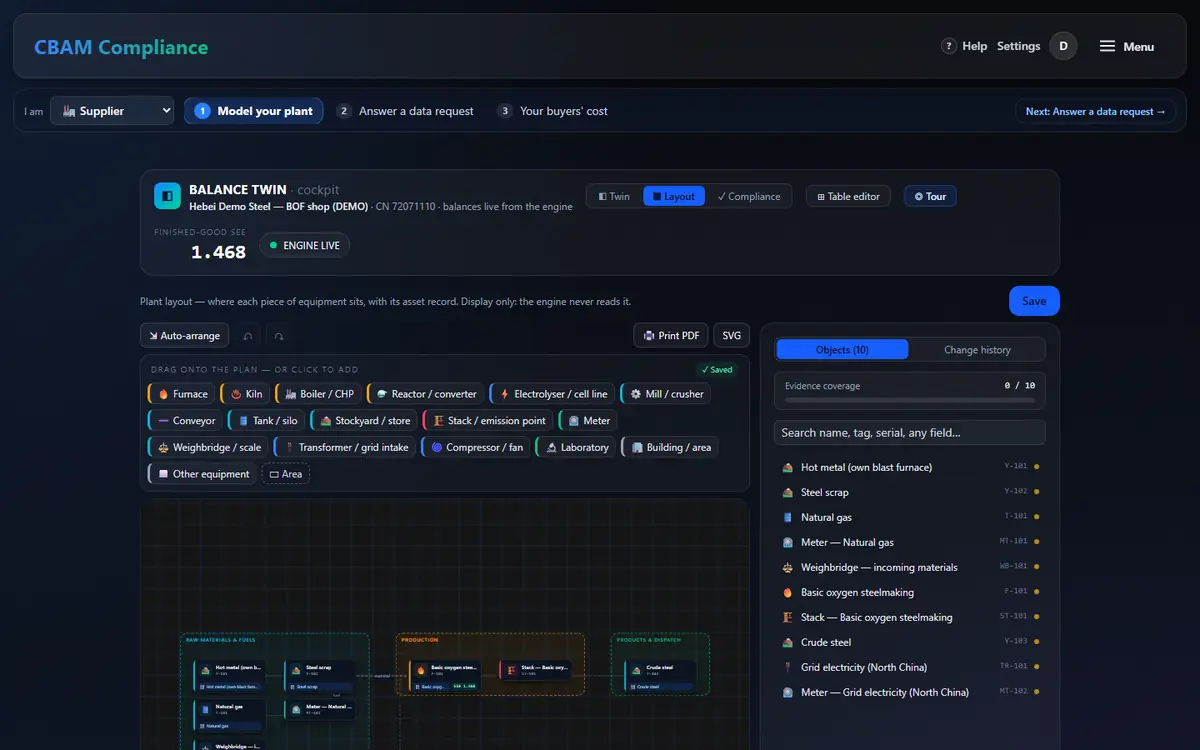
Task: Add a Reactor / converter element
Action: point(425,394)
